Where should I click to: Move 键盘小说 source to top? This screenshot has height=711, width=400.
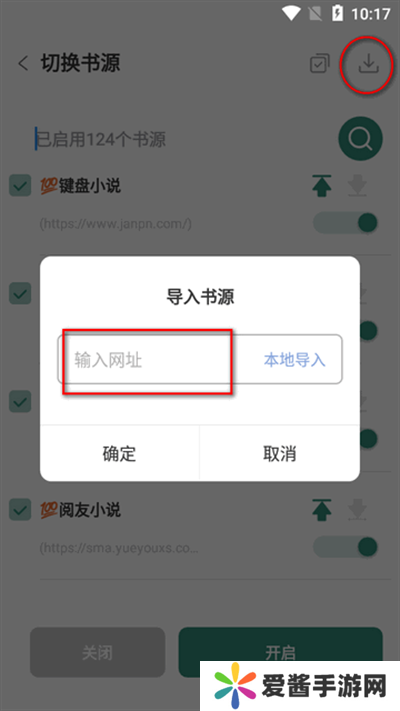[x=322, y=186]
